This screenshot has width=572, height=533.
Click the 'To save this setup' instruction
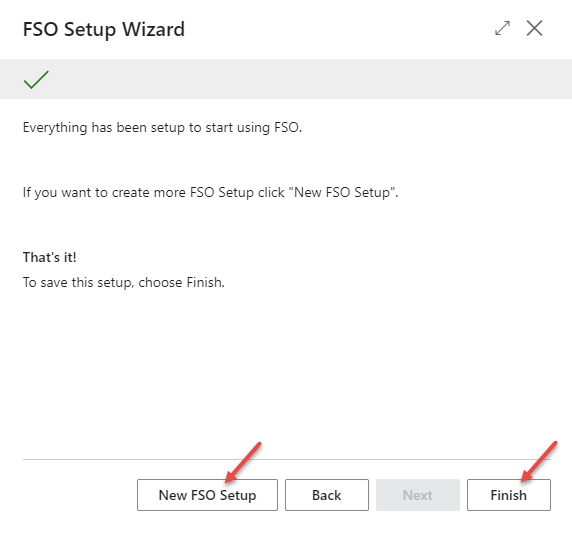pyautogui.click(x=124, y=282)
